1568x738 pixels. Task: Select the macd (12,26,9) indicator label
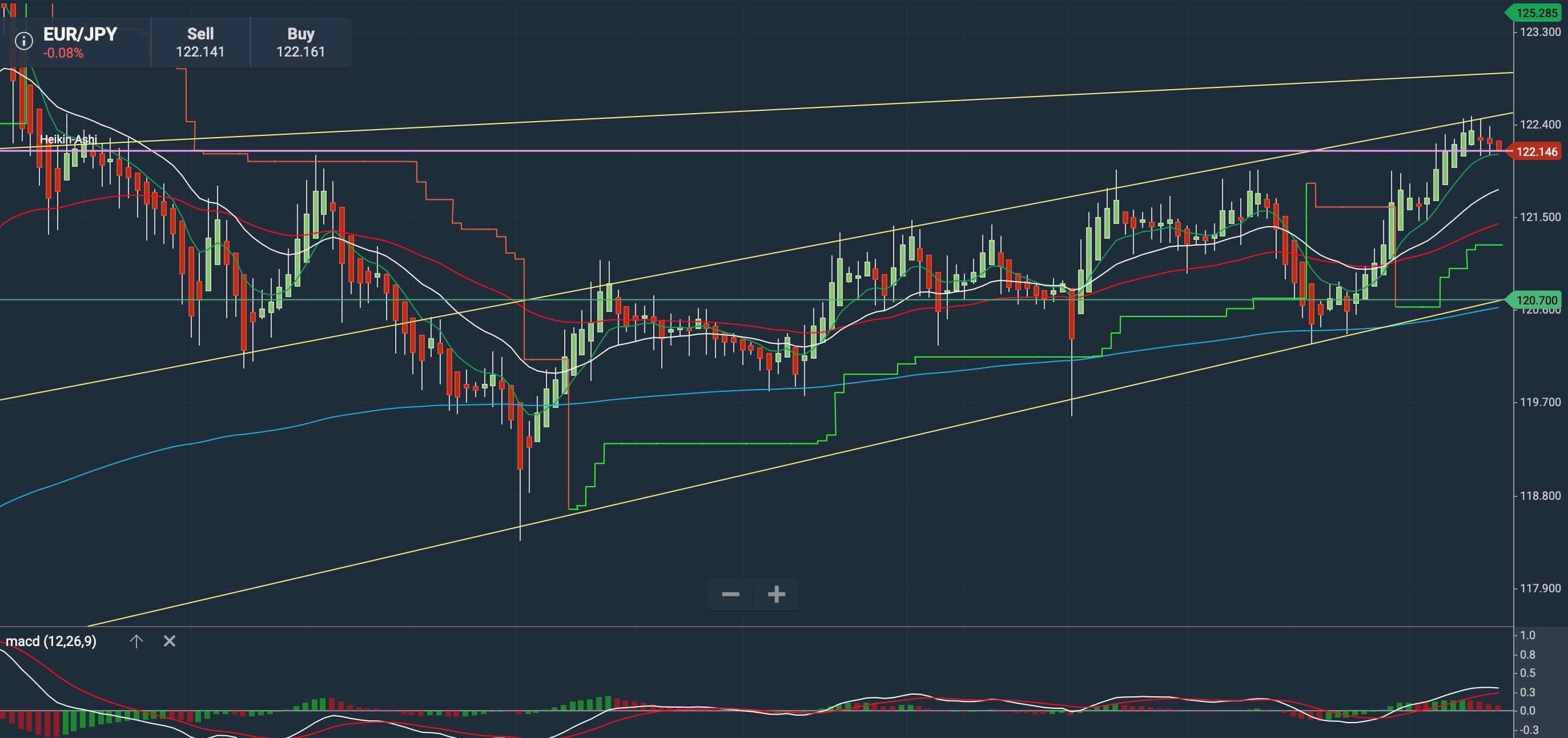51,641
